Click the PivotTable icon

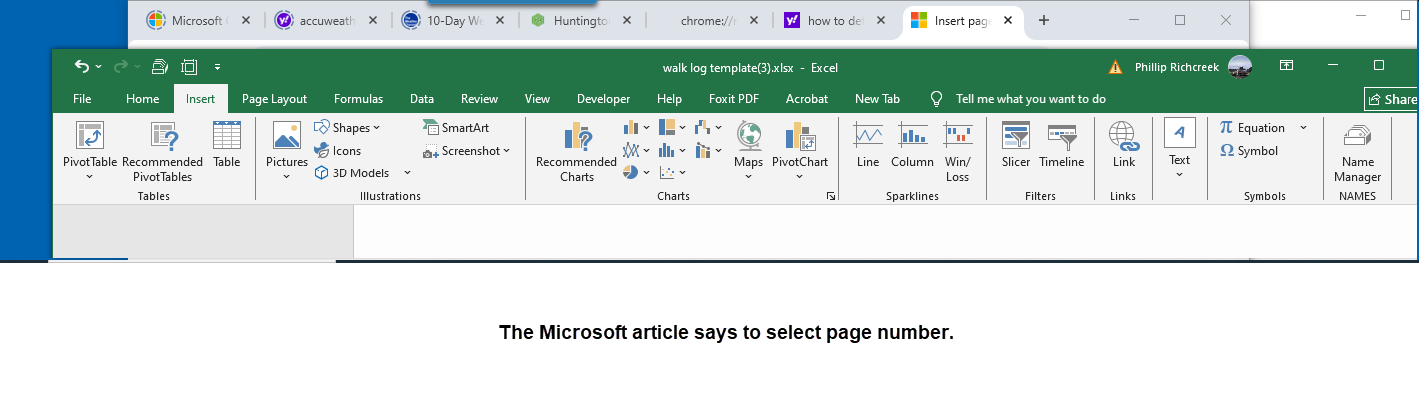click(x=90, y=136)
